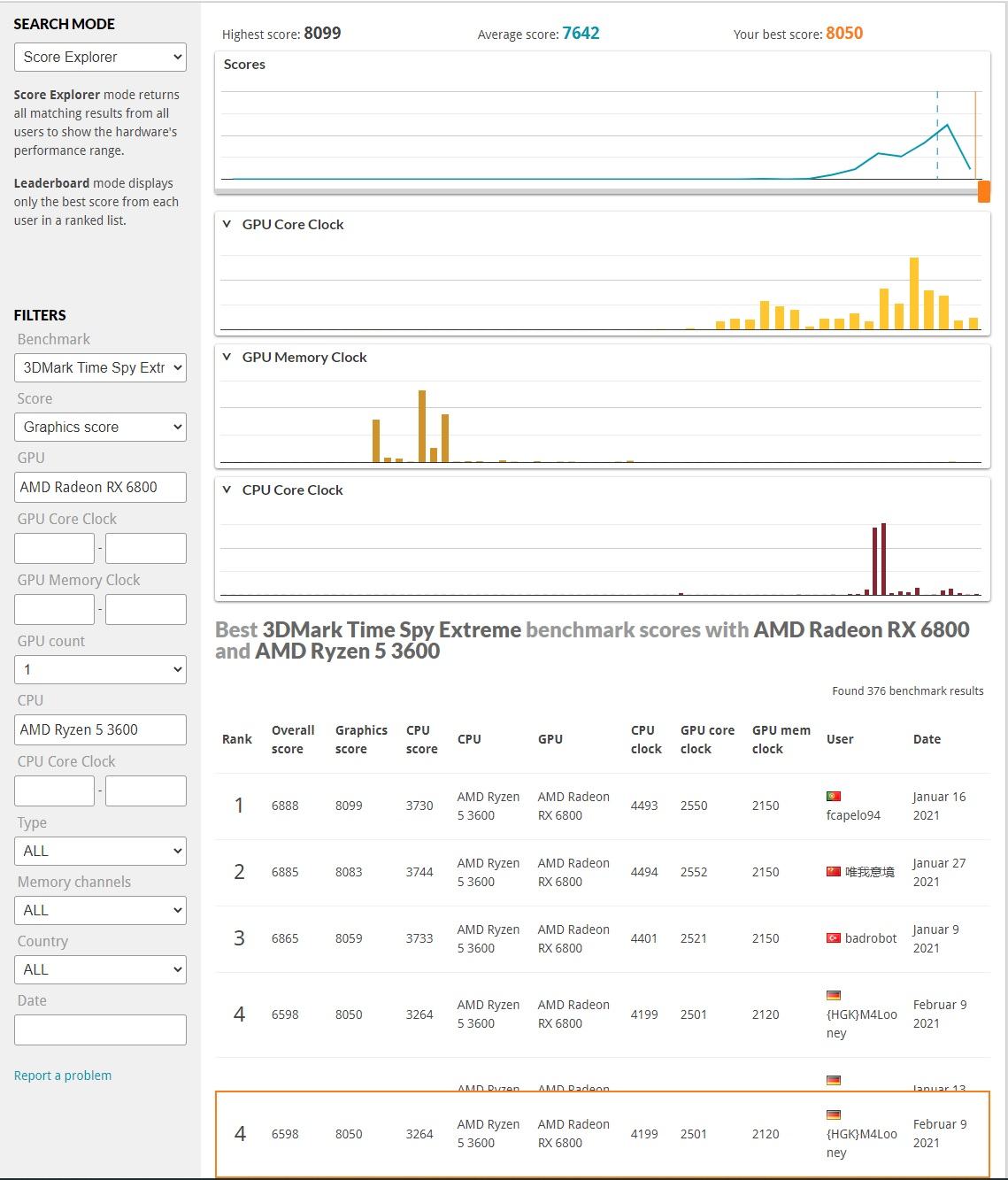Open user badrobot profile

click(x=871, y=938)
